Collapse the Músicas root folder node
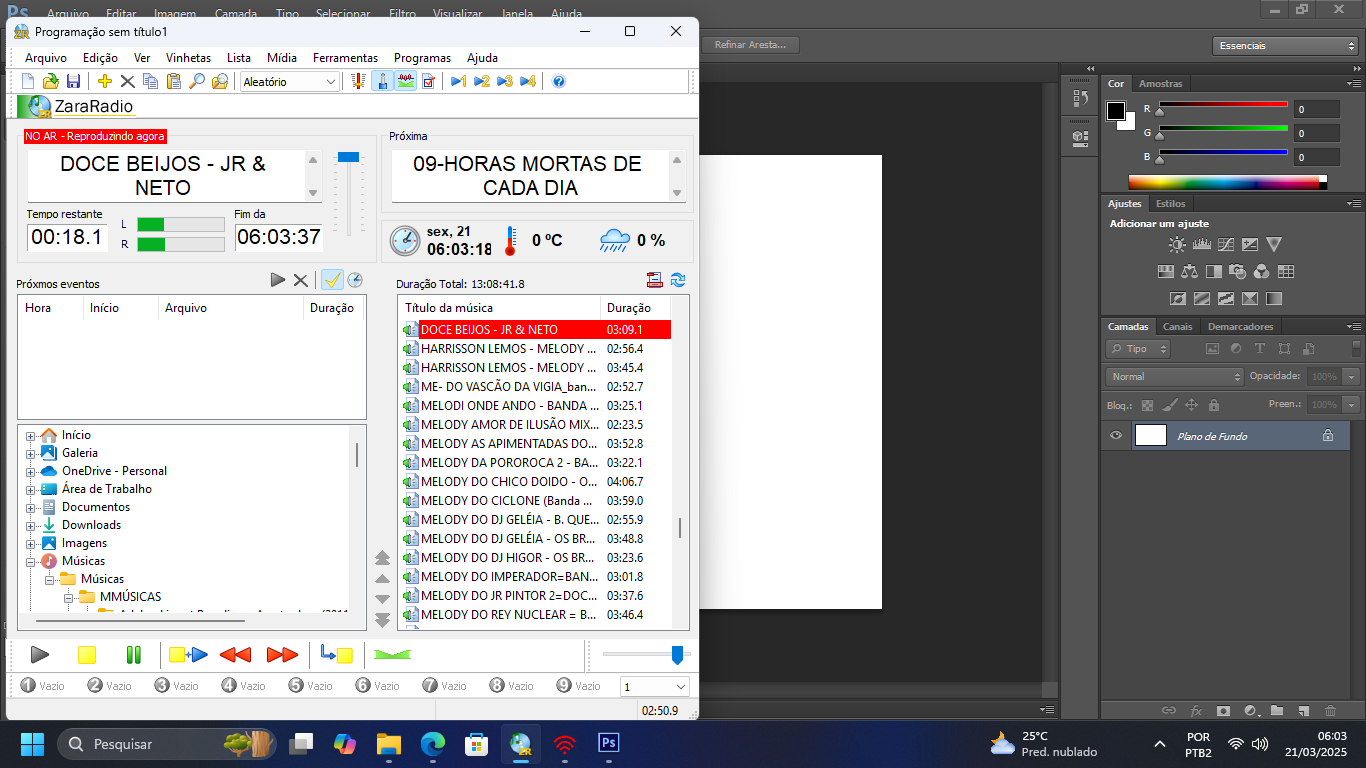1366x768 pixels. (30, 561)
